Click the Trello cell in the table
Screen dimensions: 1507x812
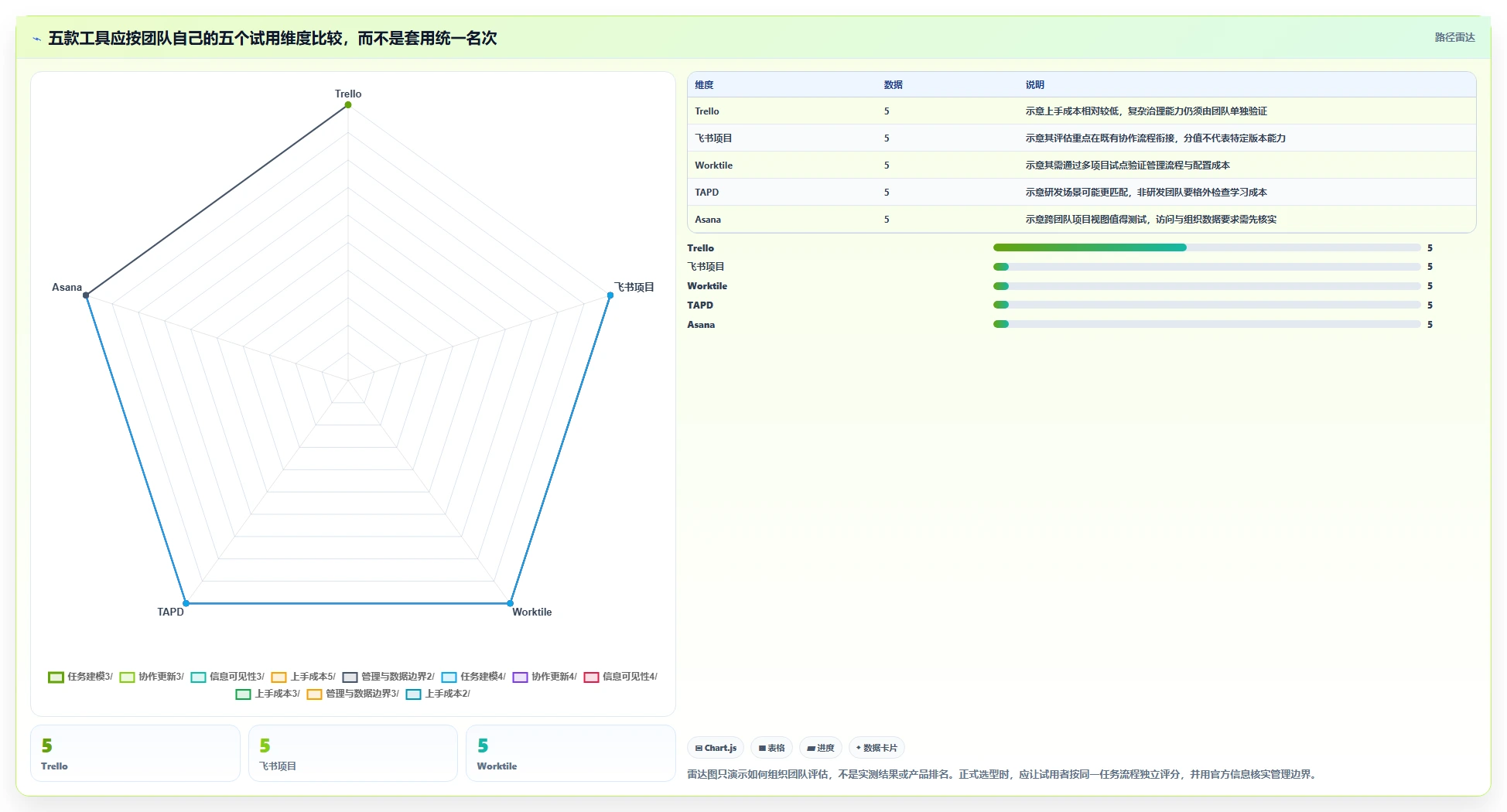[x=707, y=111]
